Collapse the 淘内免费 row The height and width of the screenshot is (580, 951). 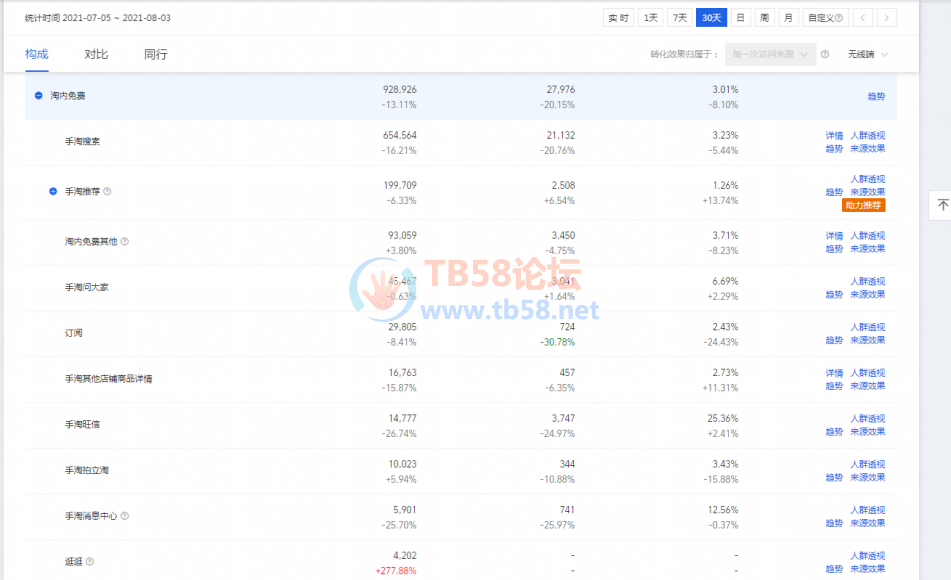39,96
